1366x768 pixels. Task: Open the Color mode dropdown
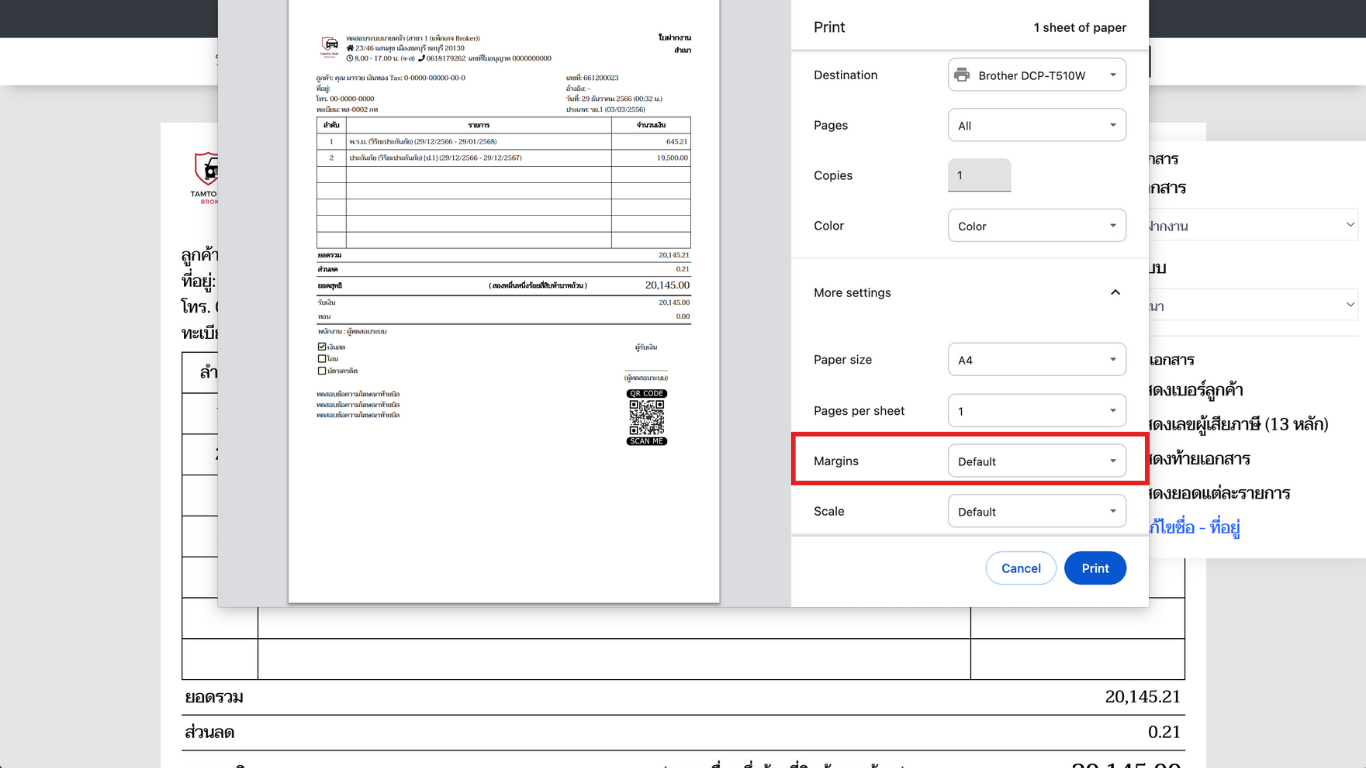[1036, 225]
